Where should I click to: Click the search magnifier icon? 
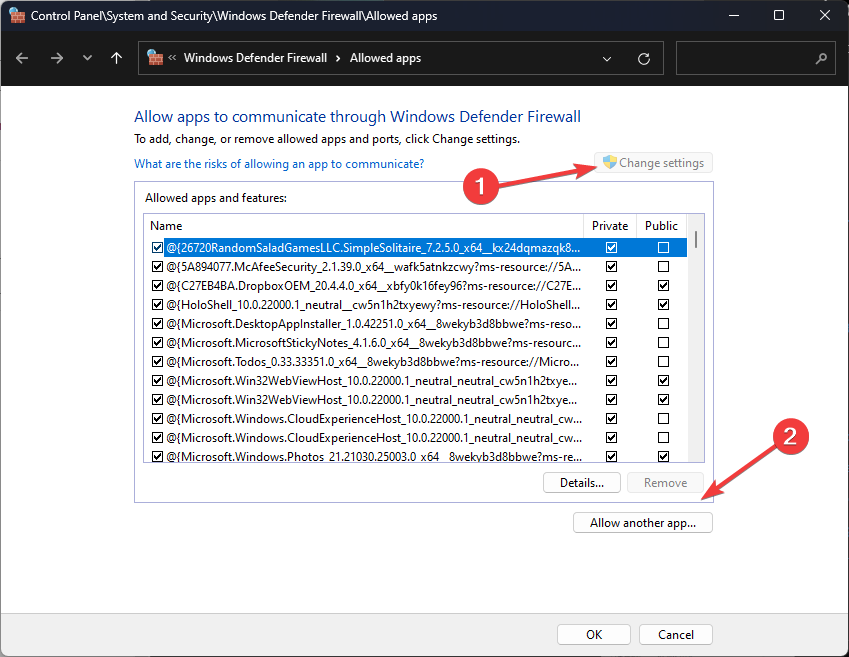(821, 58)
